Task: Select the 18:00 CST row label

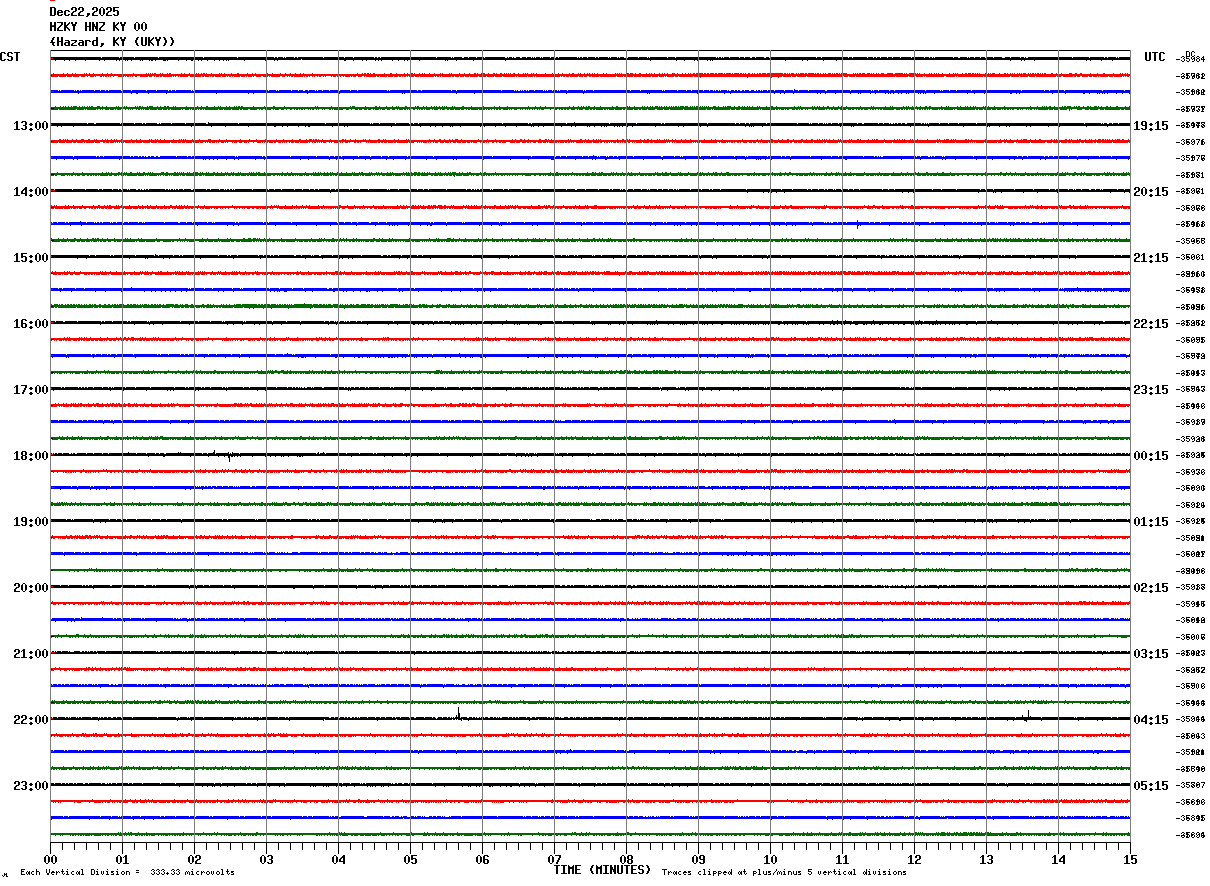Action: click(x=30, y=456)
